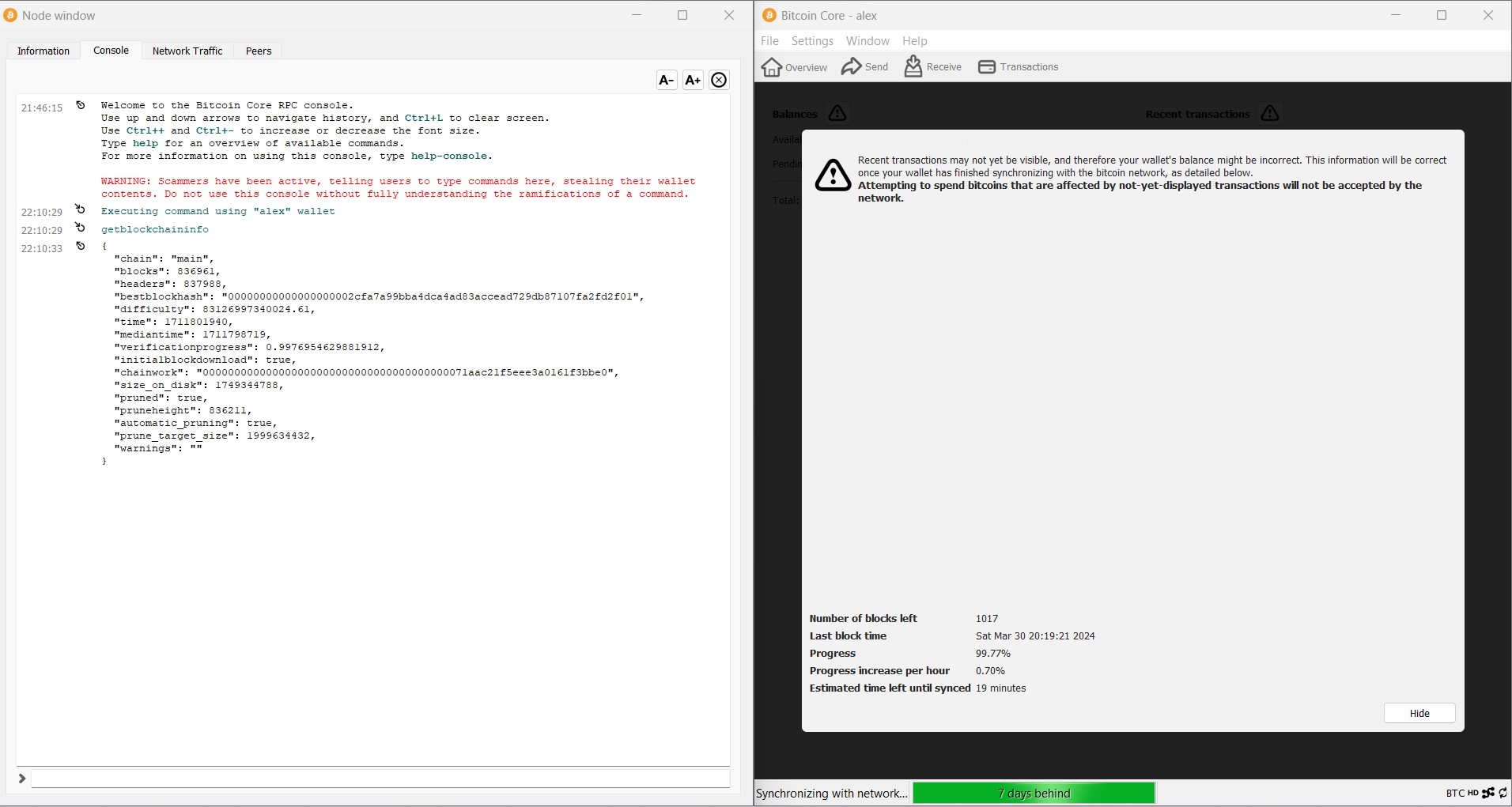Click the estimated time '19 minutes'

click(x=1001, y=688)
